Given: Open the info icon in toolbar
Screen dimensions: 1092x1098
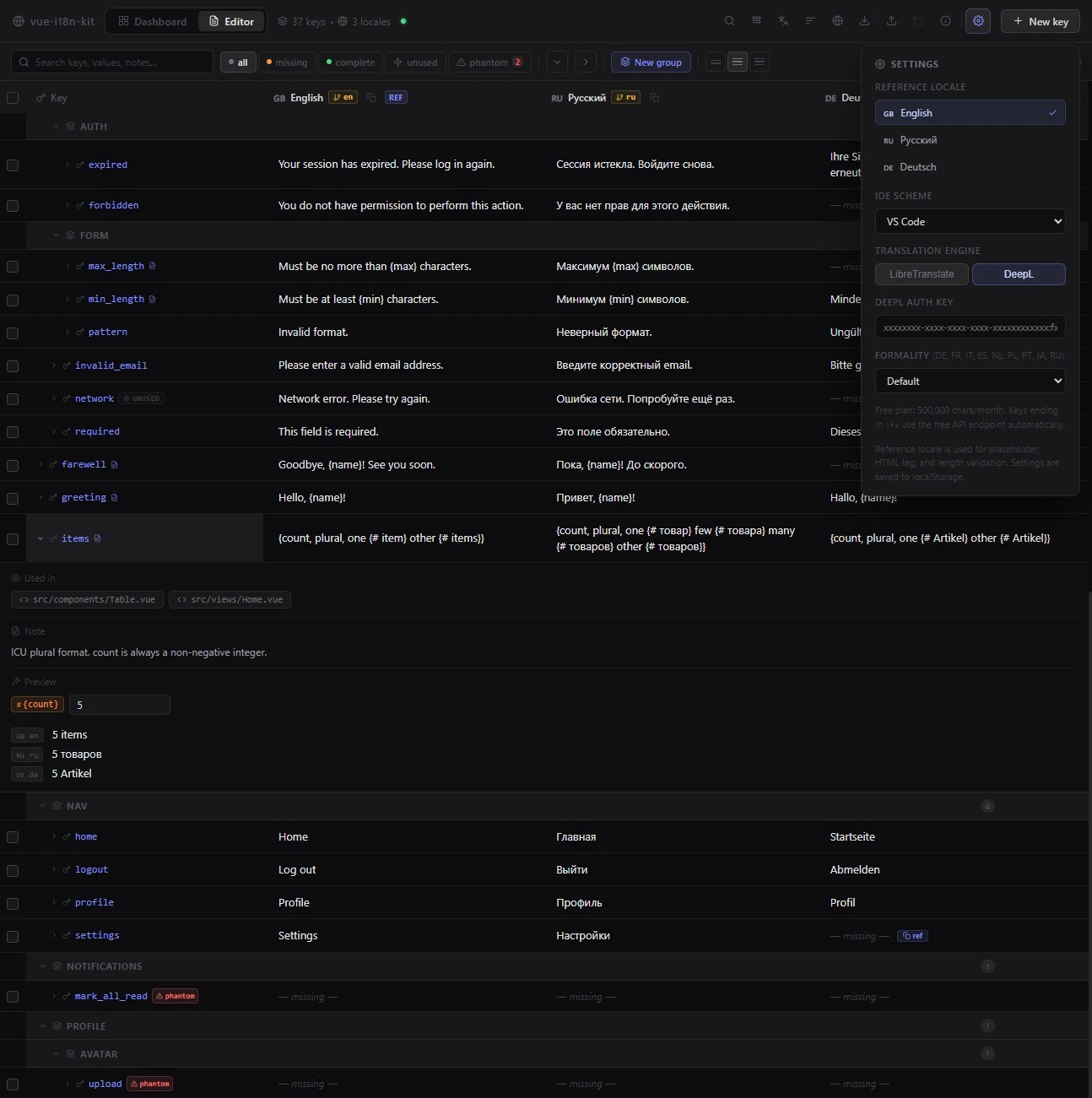Looking at the screenshot, I should 945,21.
